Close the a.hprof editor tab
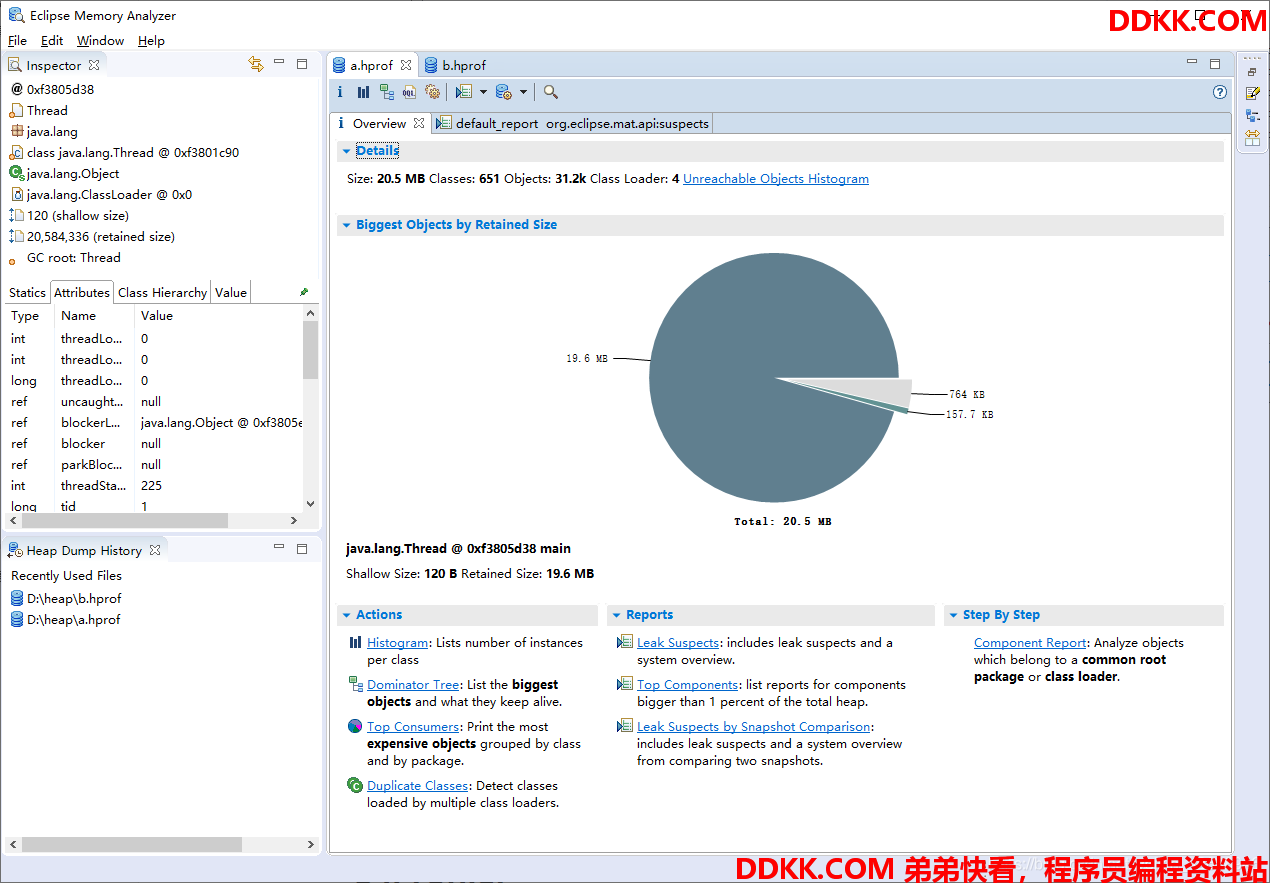 [406, 65]
